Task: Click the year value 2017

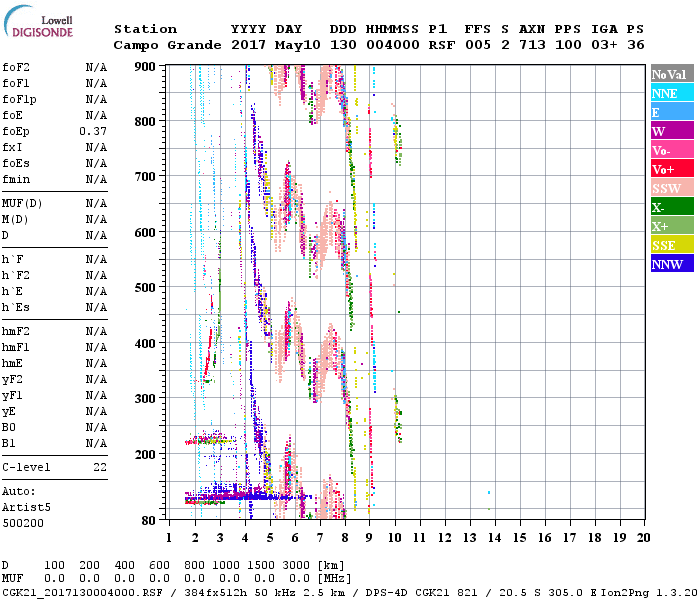Action: [249, 45]
